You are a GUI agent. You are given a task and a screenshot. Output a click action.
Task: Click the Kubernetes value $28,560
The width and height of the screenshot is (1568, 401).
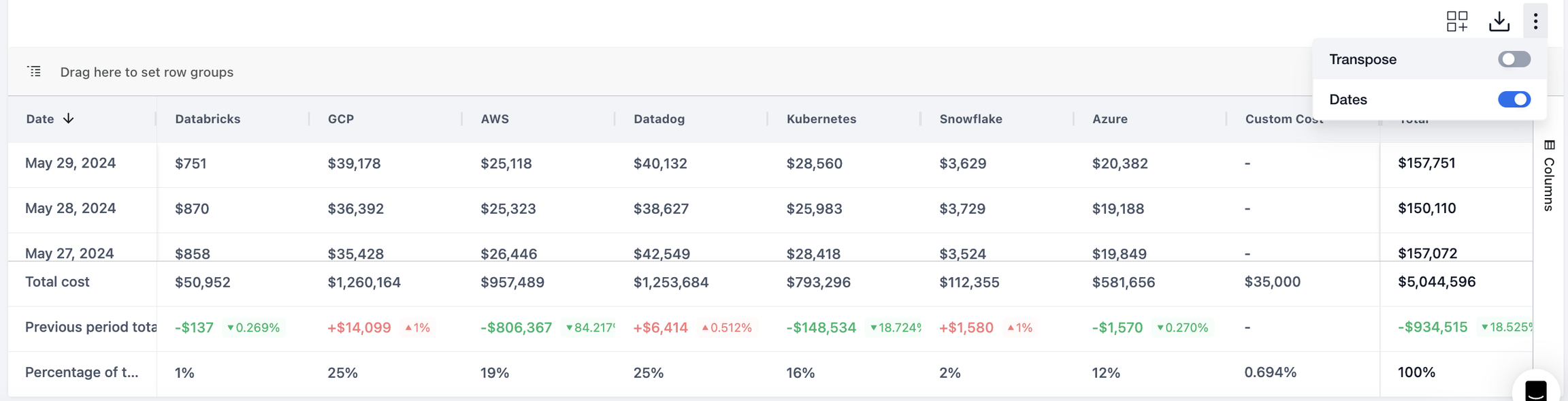point(814,163)
